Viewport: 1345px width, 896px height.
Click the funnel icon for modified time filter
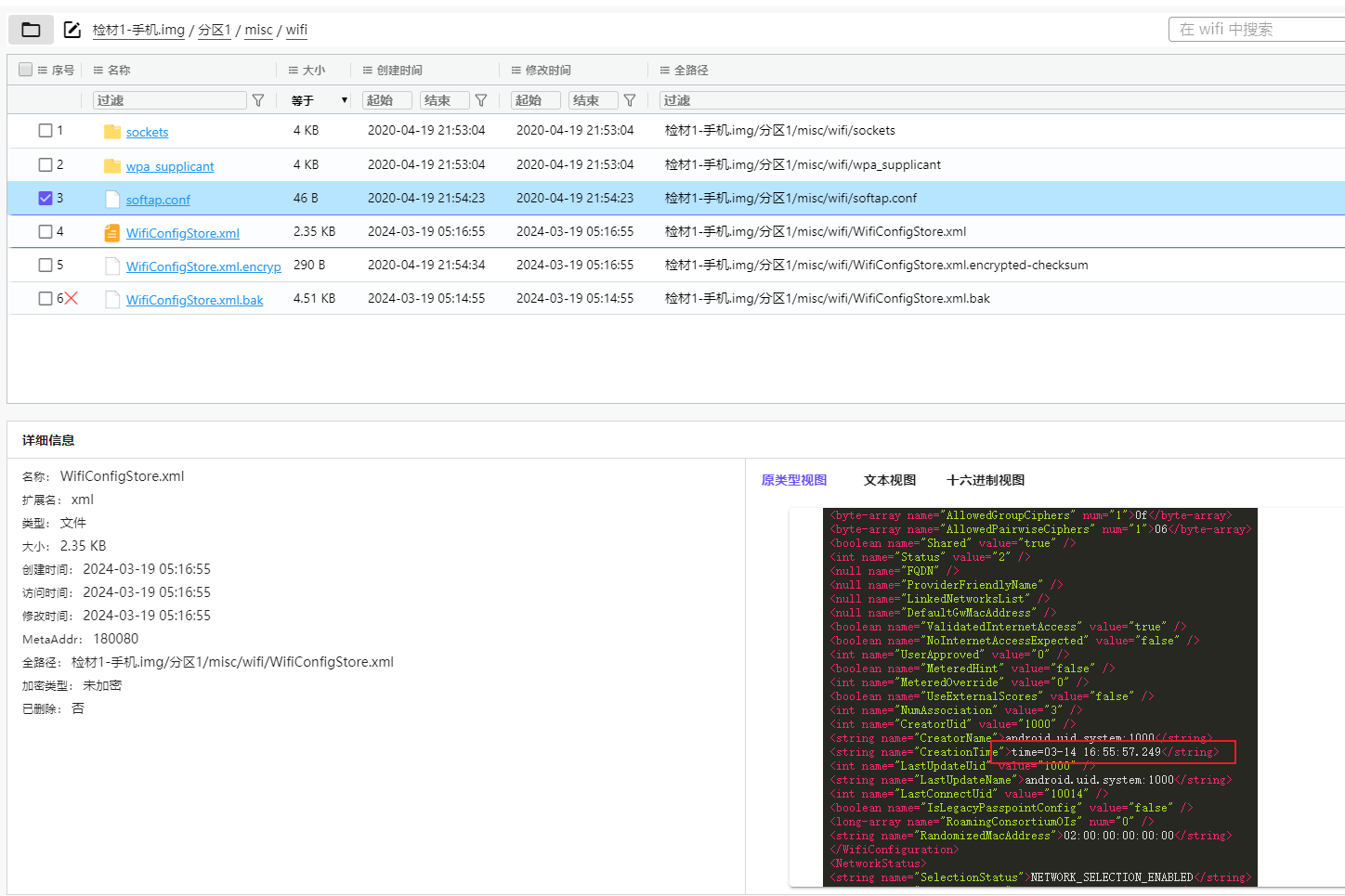[x=630, y=100]
